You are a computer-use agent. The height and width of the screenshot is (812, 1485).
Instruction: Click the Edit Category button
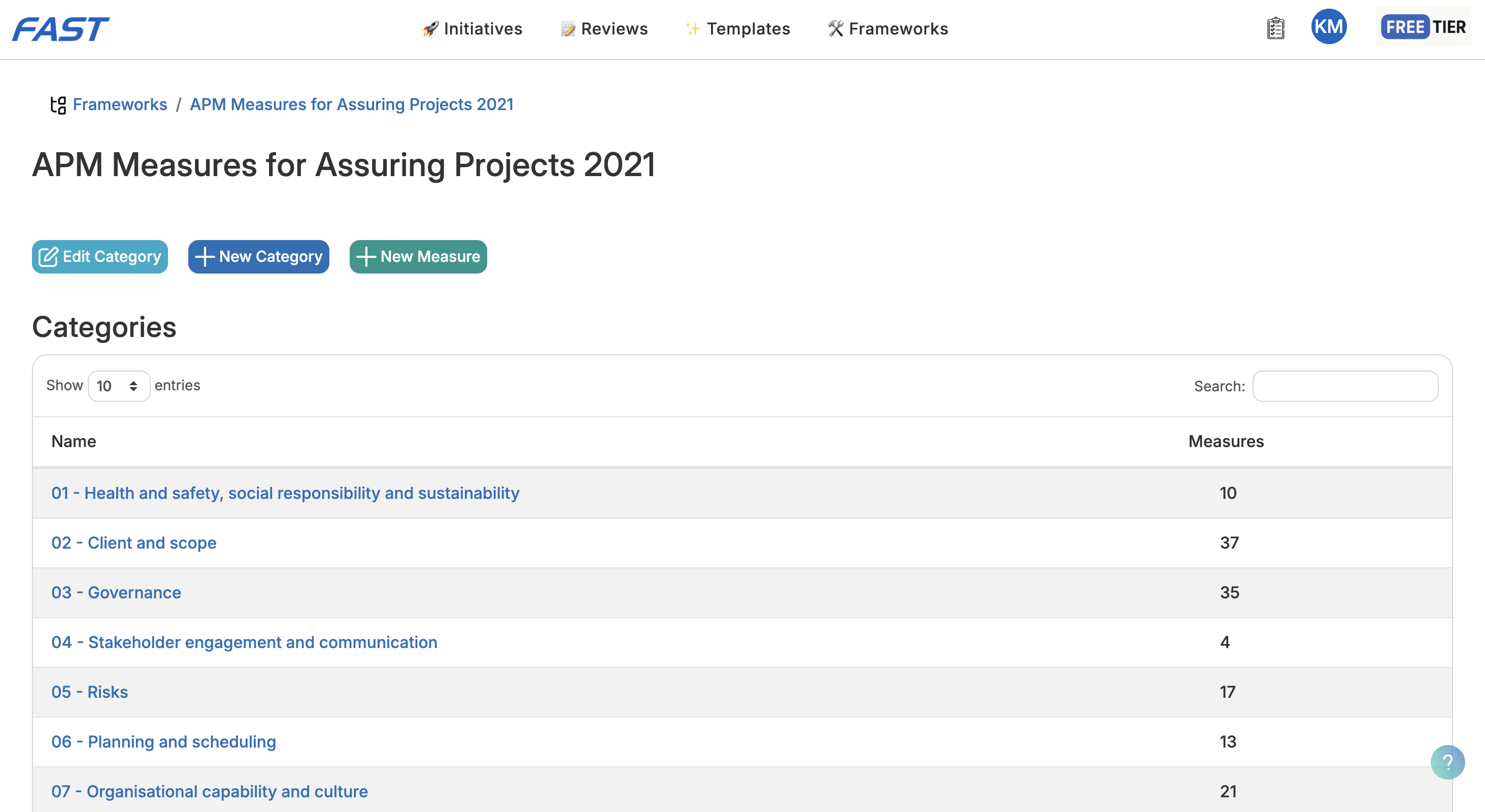point(100,257)
